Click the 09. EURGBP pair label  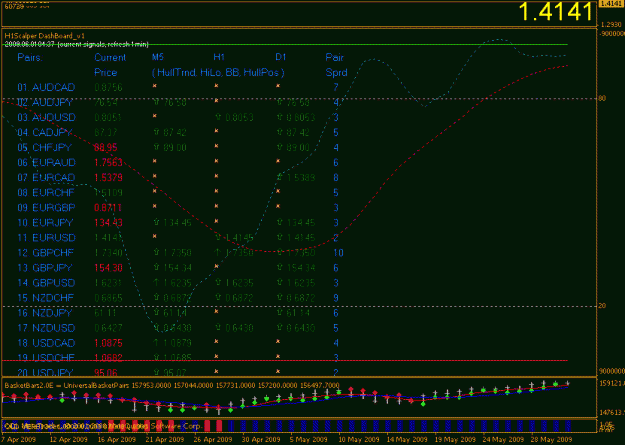[x=46, y=208]
